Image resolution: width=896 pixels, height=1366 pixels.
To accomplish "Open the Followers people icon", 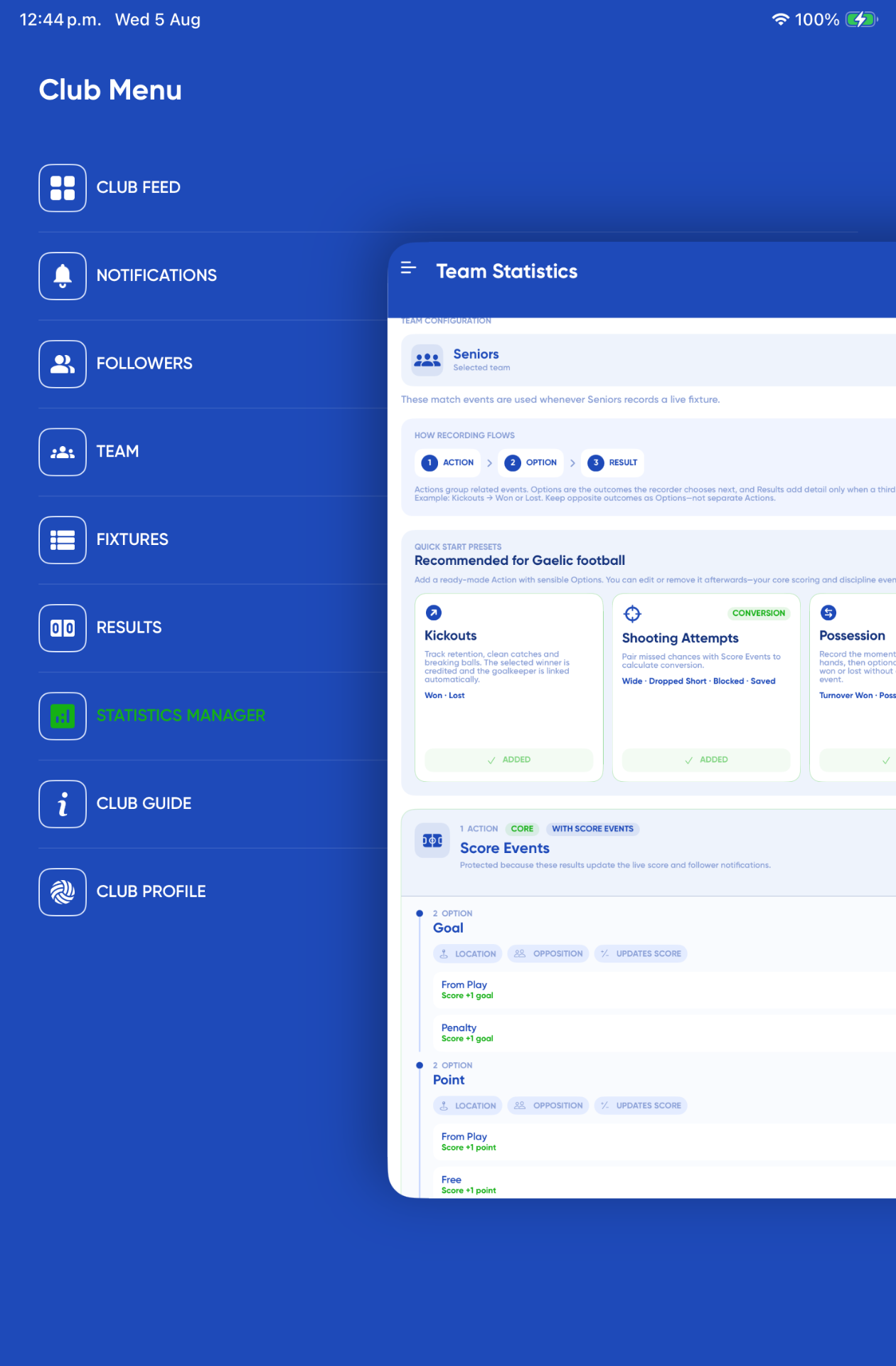I will [x=63, y=364].
